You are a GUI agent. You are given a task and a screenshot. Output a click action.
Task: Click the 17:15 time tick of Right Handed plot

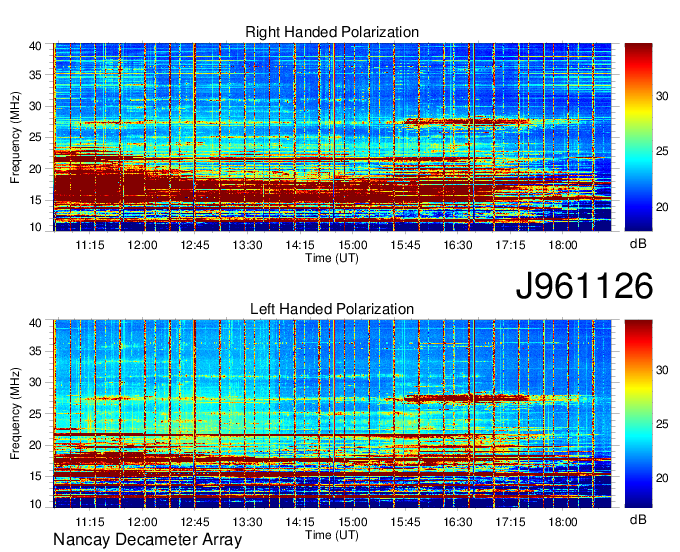510,245
